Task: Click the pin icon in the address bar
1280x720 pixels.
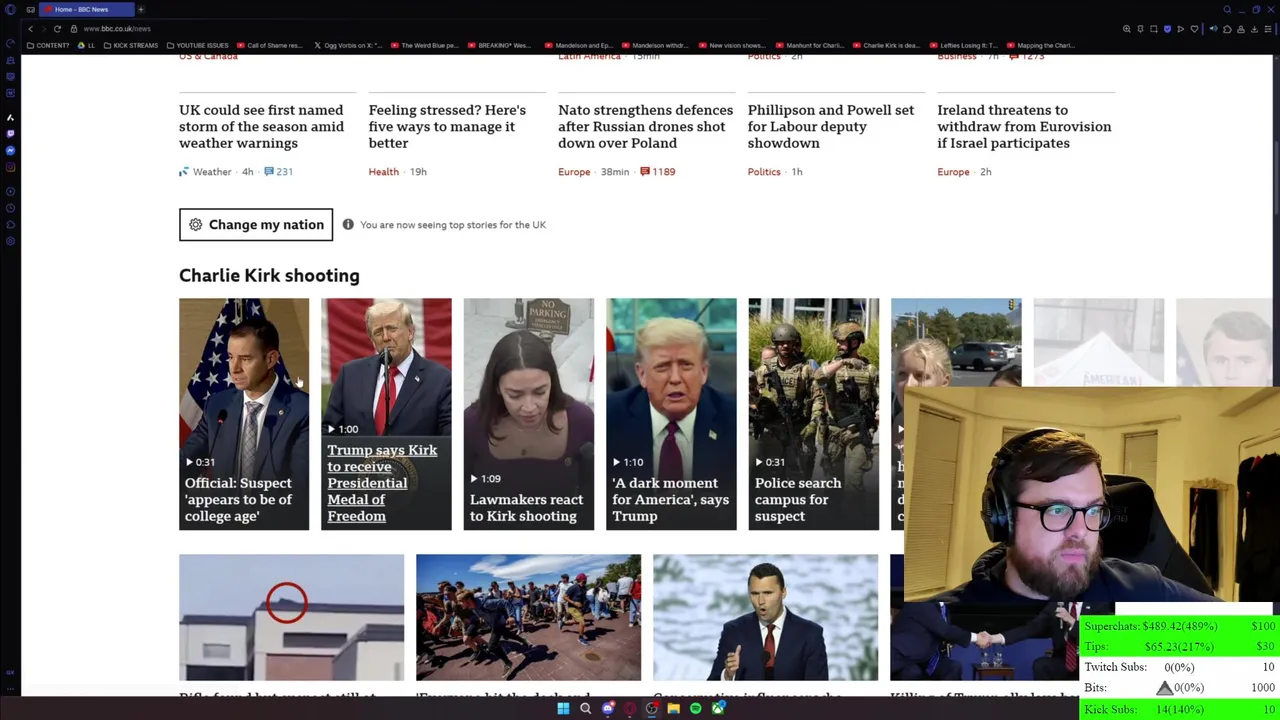Action: (x=1140, y=29)
